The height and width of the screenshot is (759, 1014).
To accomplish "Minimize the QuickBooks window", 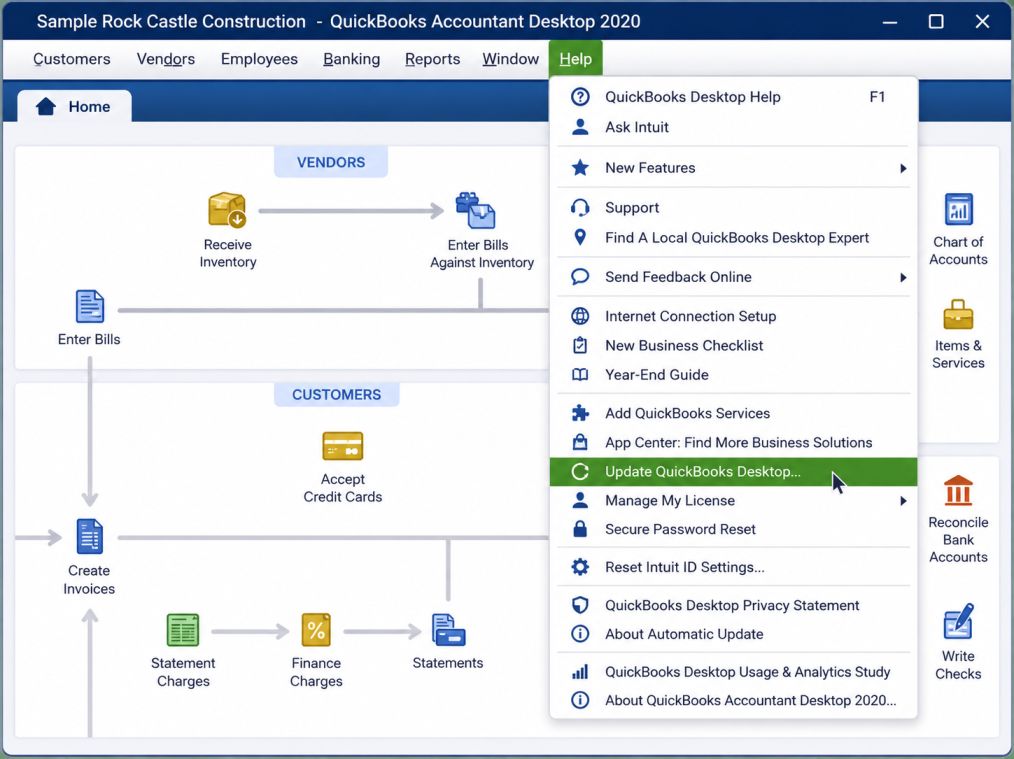I will 890,21.
